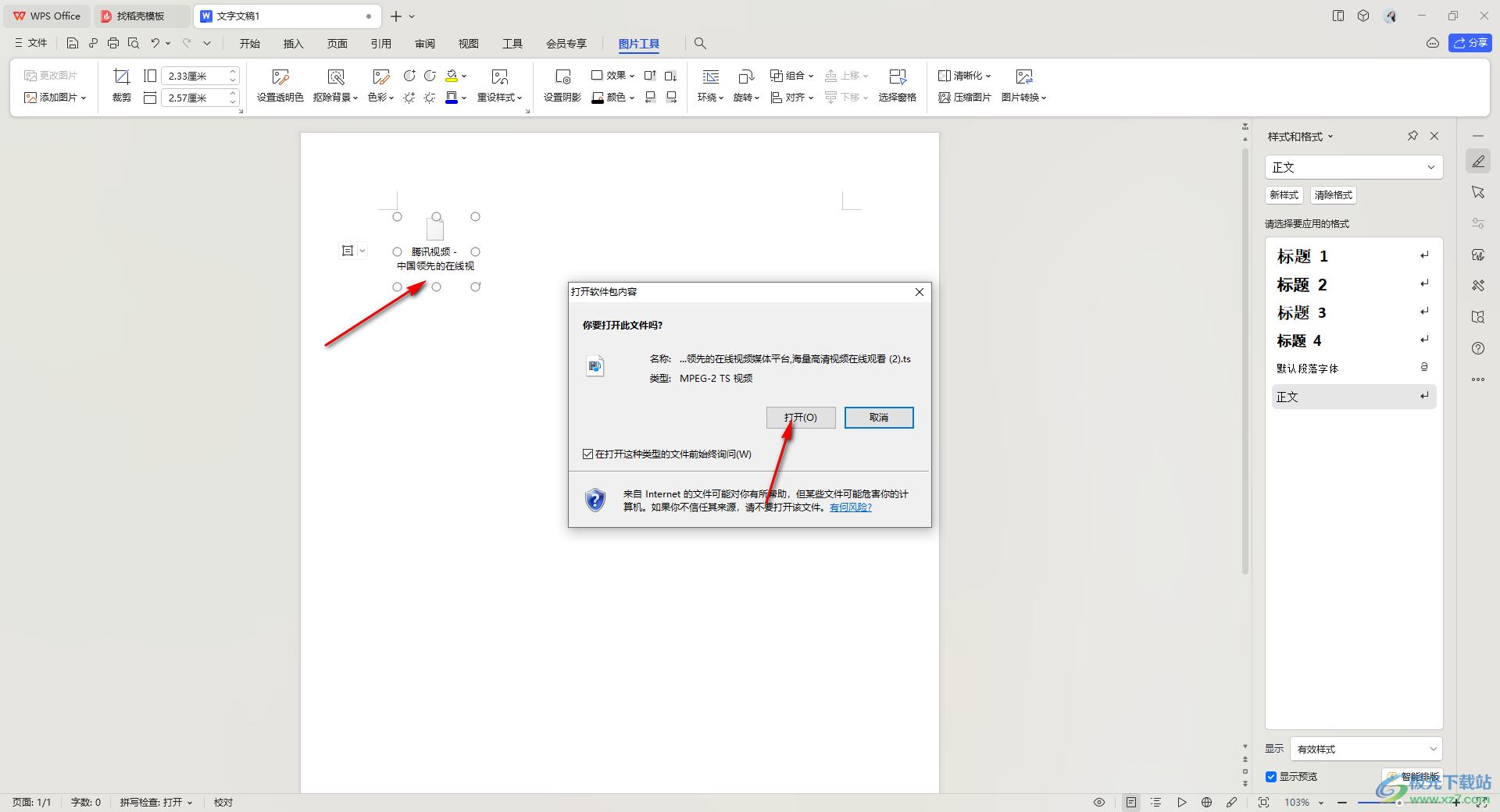This screenshot has height=812, width=1500.
Task: Click the picture width 2.57厘米 field
Action: 195,98
